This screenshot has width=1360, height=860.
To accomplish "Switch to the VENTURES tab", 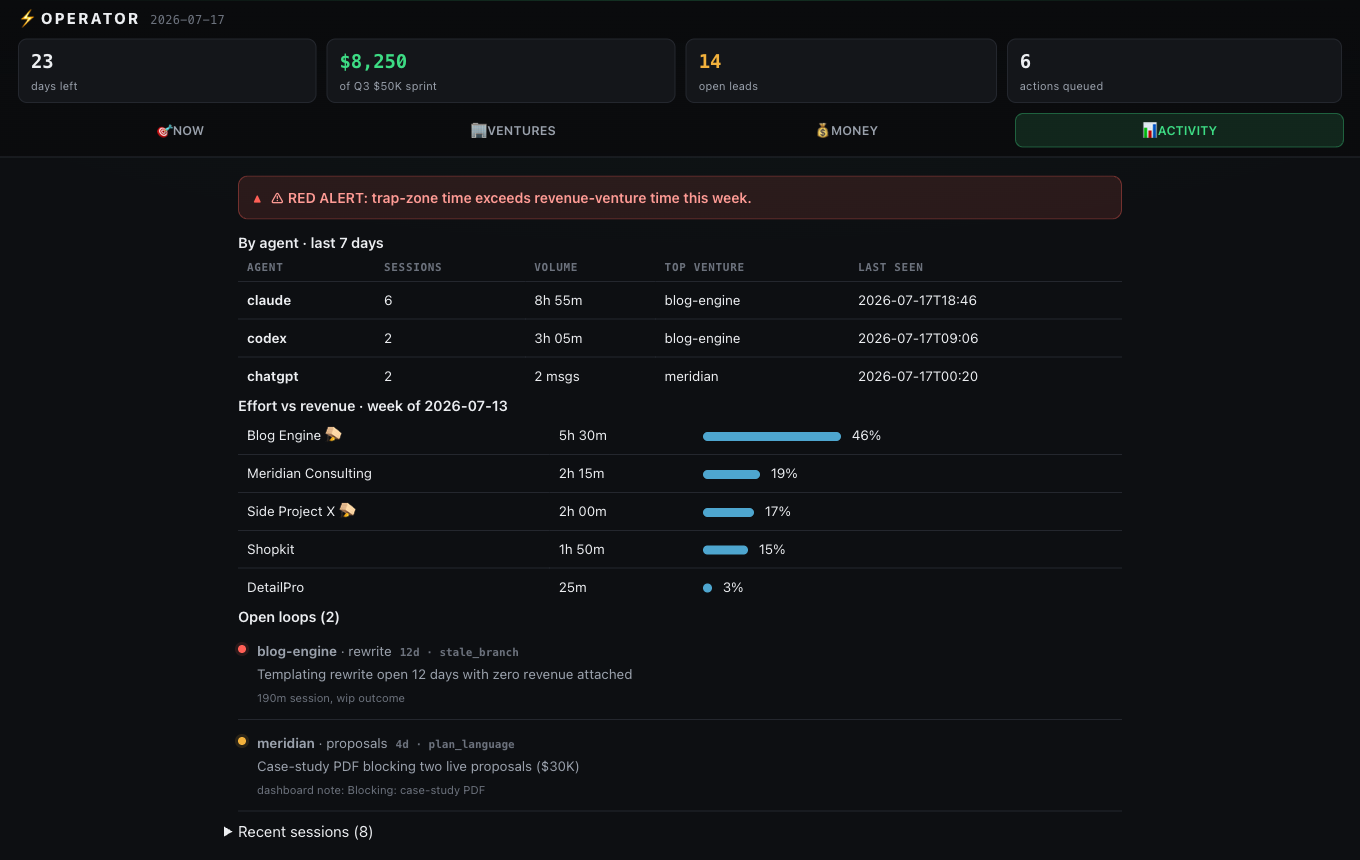I will [x=513, y=130].
